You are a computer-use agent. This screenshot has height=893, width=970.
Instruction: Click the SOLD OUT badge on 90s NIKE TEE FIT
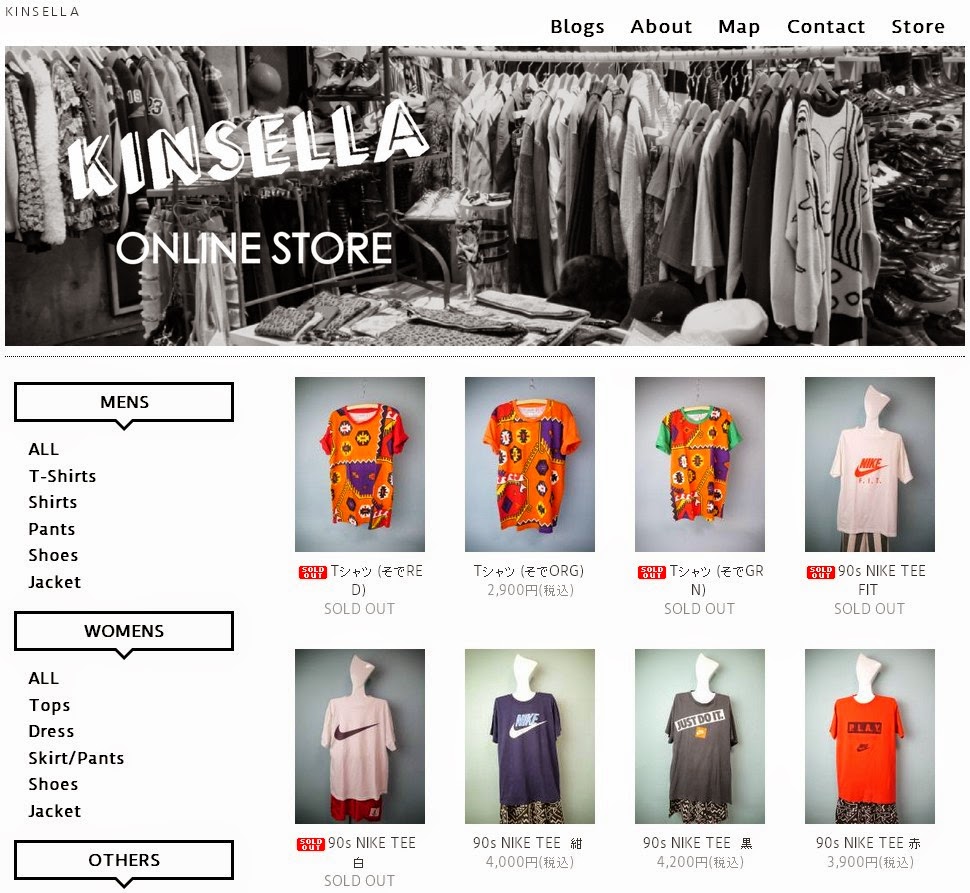click(x=820, y=572)
